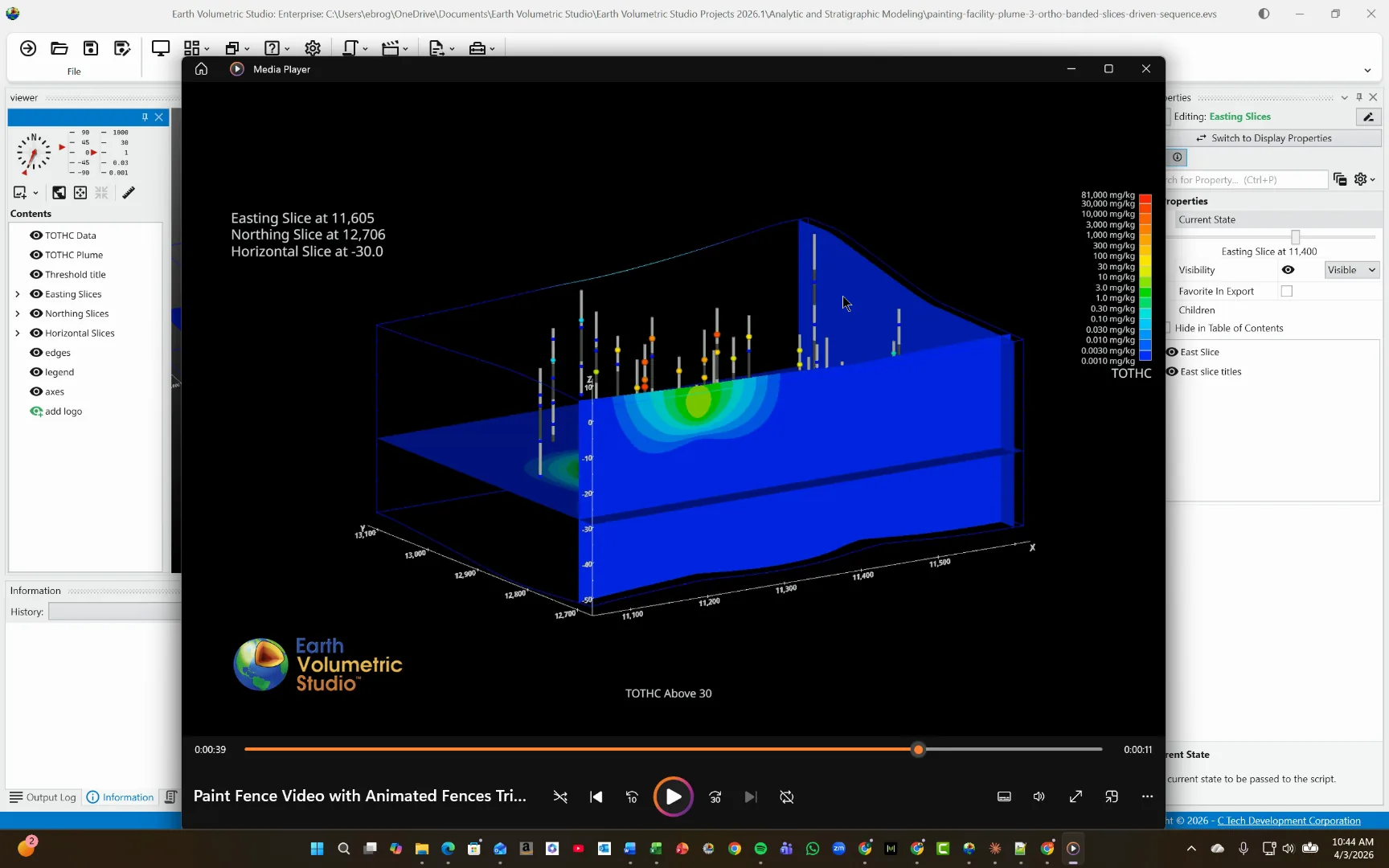Toggle visibility eye of TOTHC Data
This screenshot has width=1389, height=868.
tap(36, 235)
